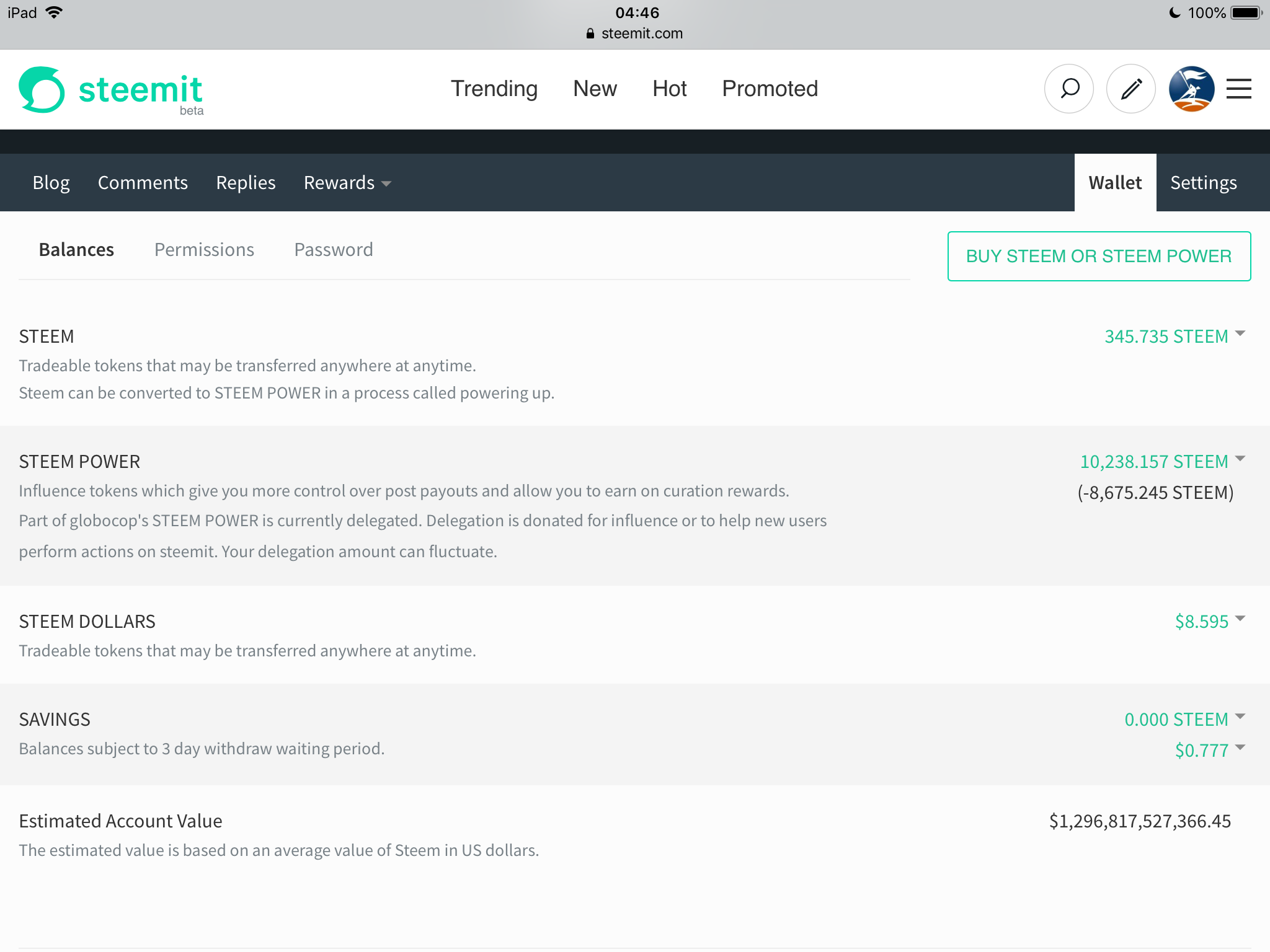Expand the Rewards dropdown

(347, 183)
